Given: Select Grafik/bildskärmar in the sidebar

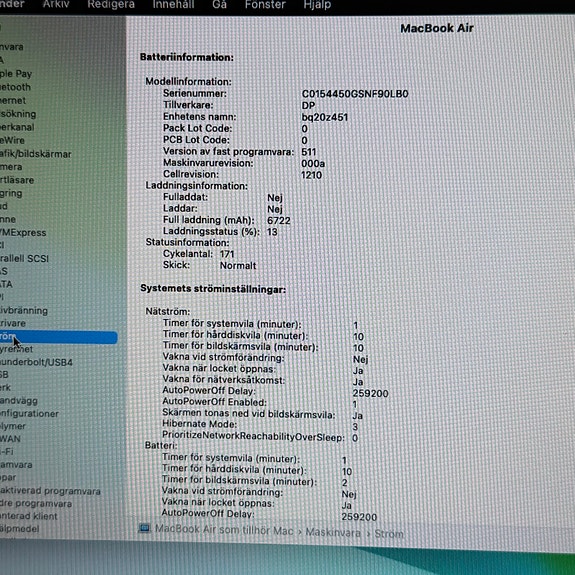Looking at the screenshot, I should point(36,154).
